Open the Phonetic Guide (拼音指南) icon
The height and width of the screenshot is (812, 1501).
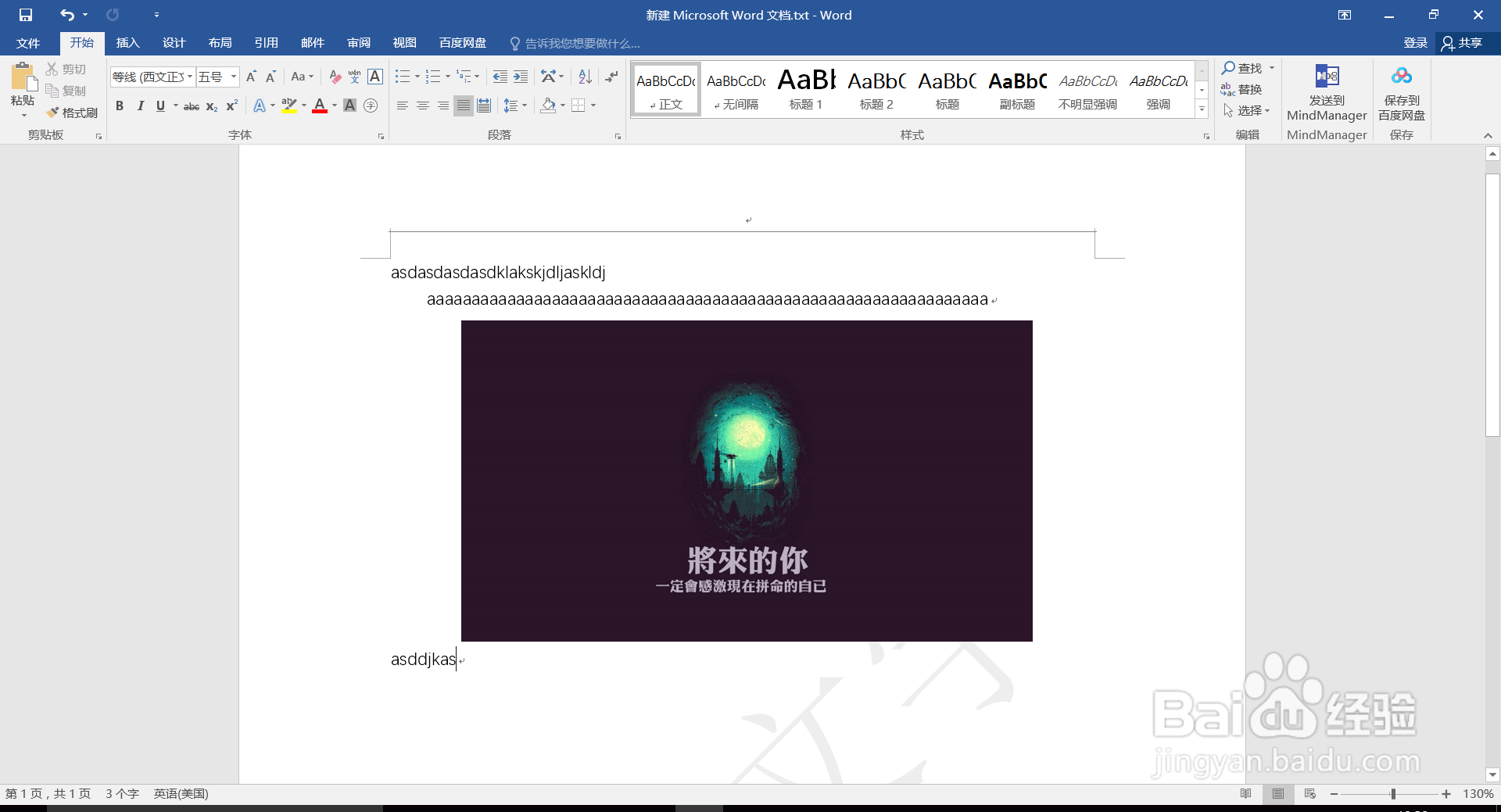(354, 77)
